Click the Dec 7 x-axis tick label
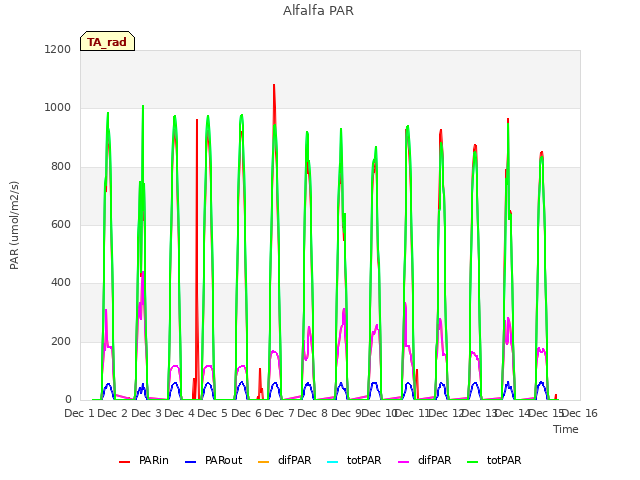The image size is (640, 480). (279, 413)
